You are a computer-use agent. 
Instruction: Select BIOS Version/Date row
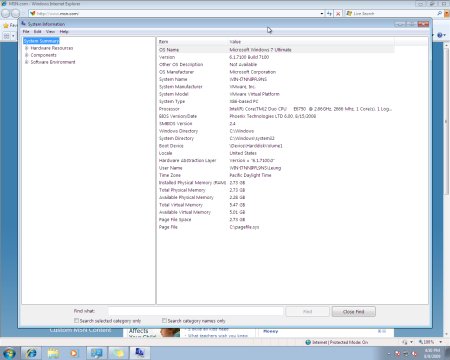276,116
